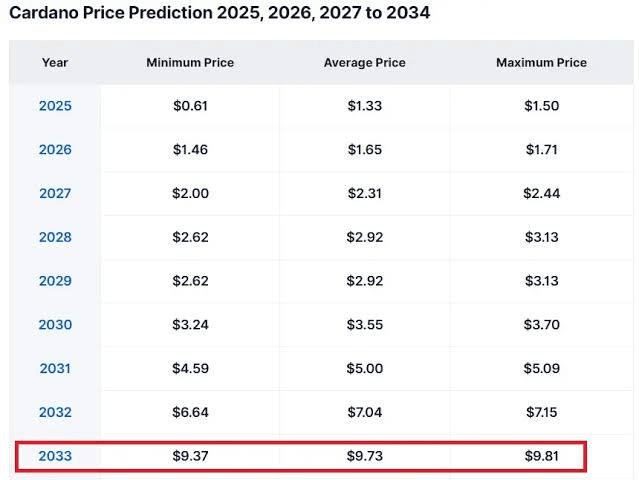The width and height of the screenshot is (639, 480).
Task: Click the Minimum Price column header
Action: (190, 62)
